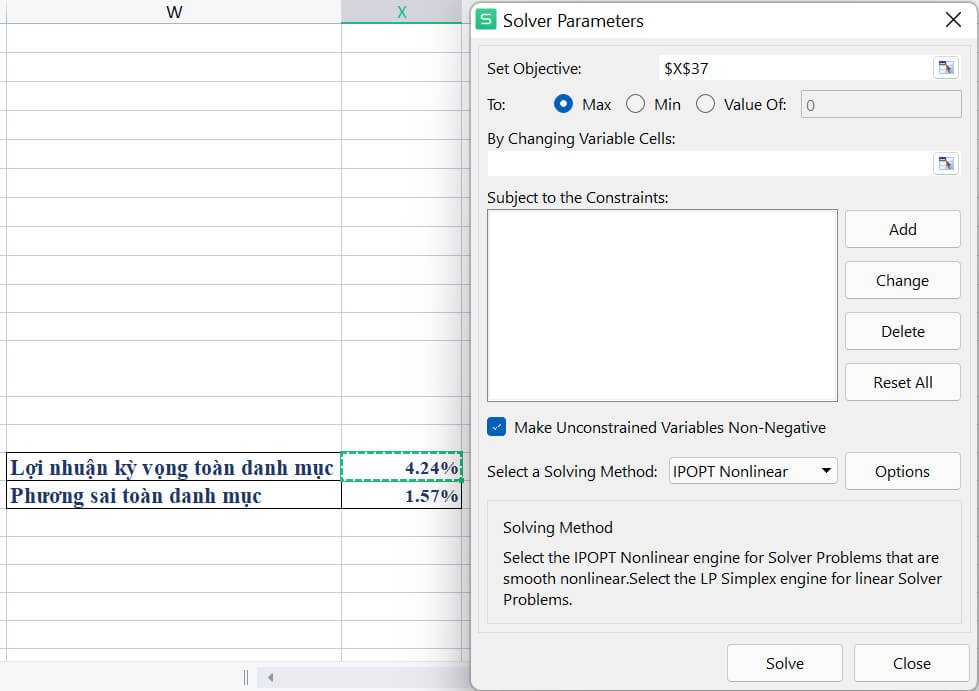This screenshot has width=979, height=691.
Task: Uncheck Make Unconstrained Variables Non-Negative
Action: pos(496,427)
